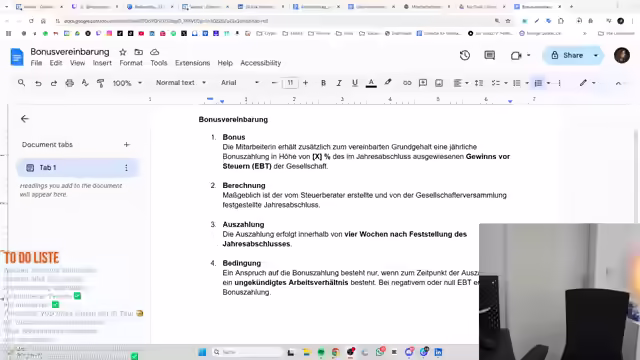This screenshot has height=360, width=640.
Task: Click the Undo icon in toolbar
Action: 38,83
